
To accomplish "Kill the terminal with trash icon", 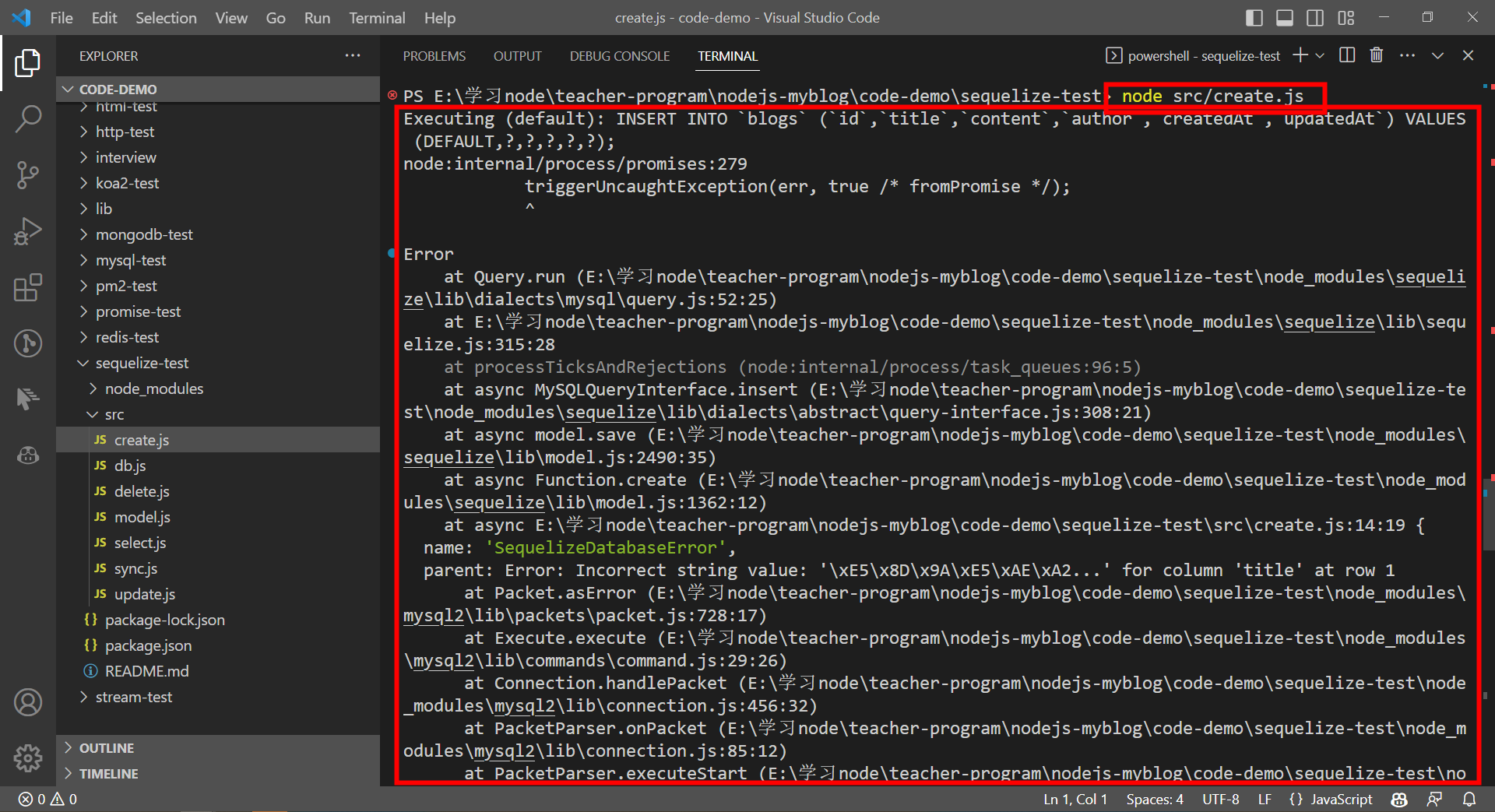I will click(x=1377, y=55).
